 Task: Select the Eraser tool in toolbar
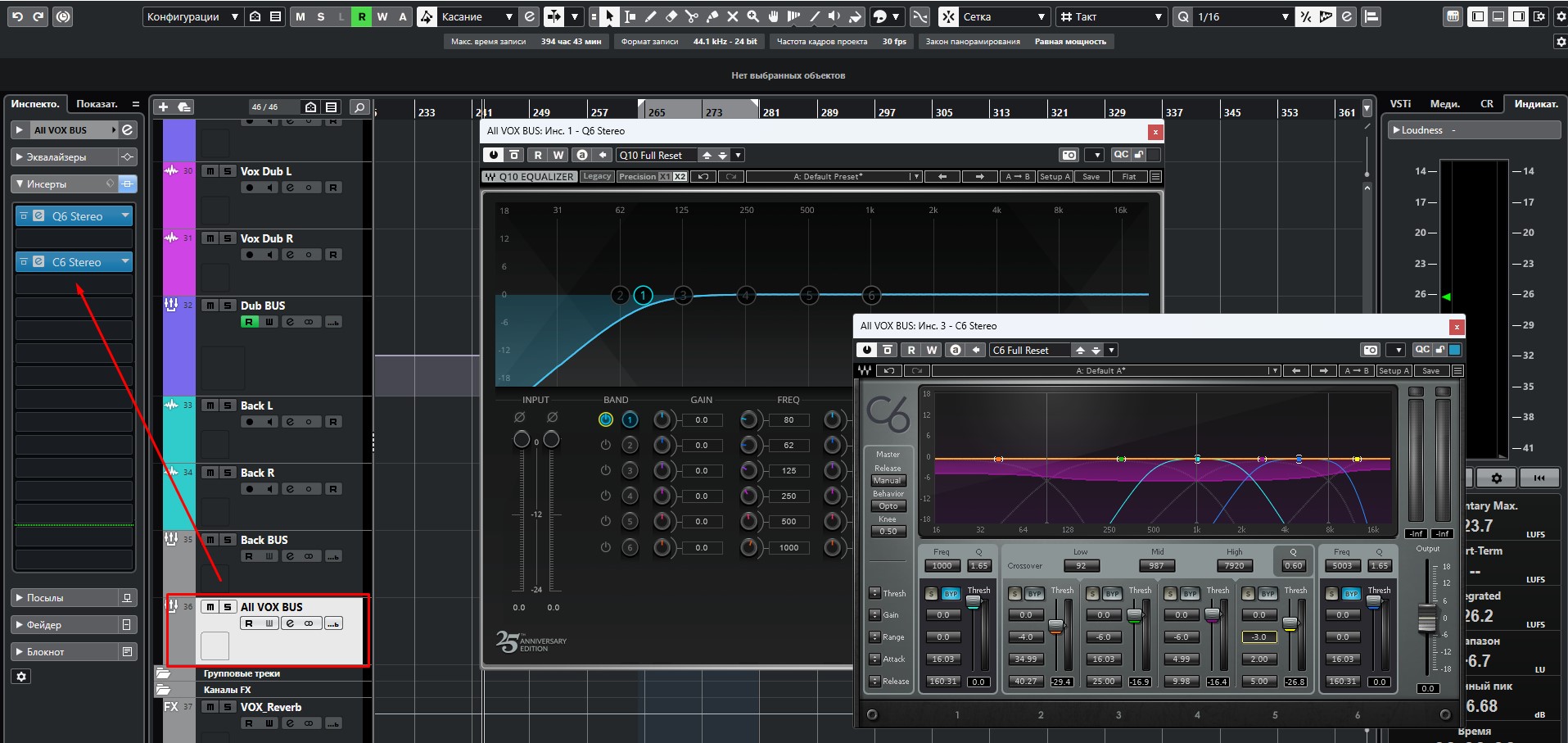click(x=671, y=16)
